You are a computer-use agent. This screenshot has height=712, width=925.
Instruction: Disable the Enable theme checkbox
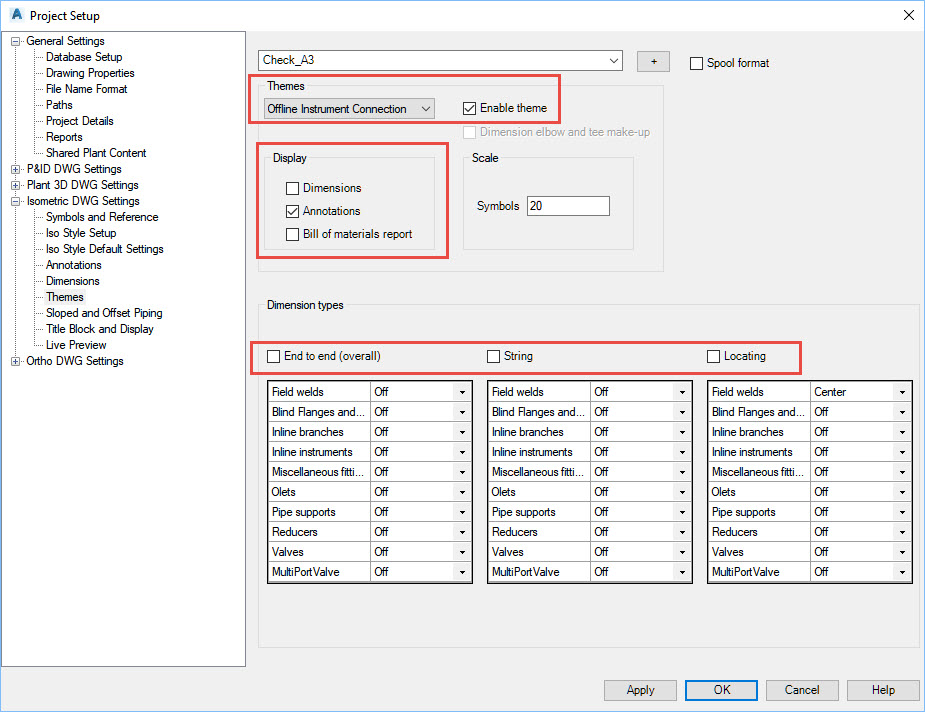coord(469,108)
